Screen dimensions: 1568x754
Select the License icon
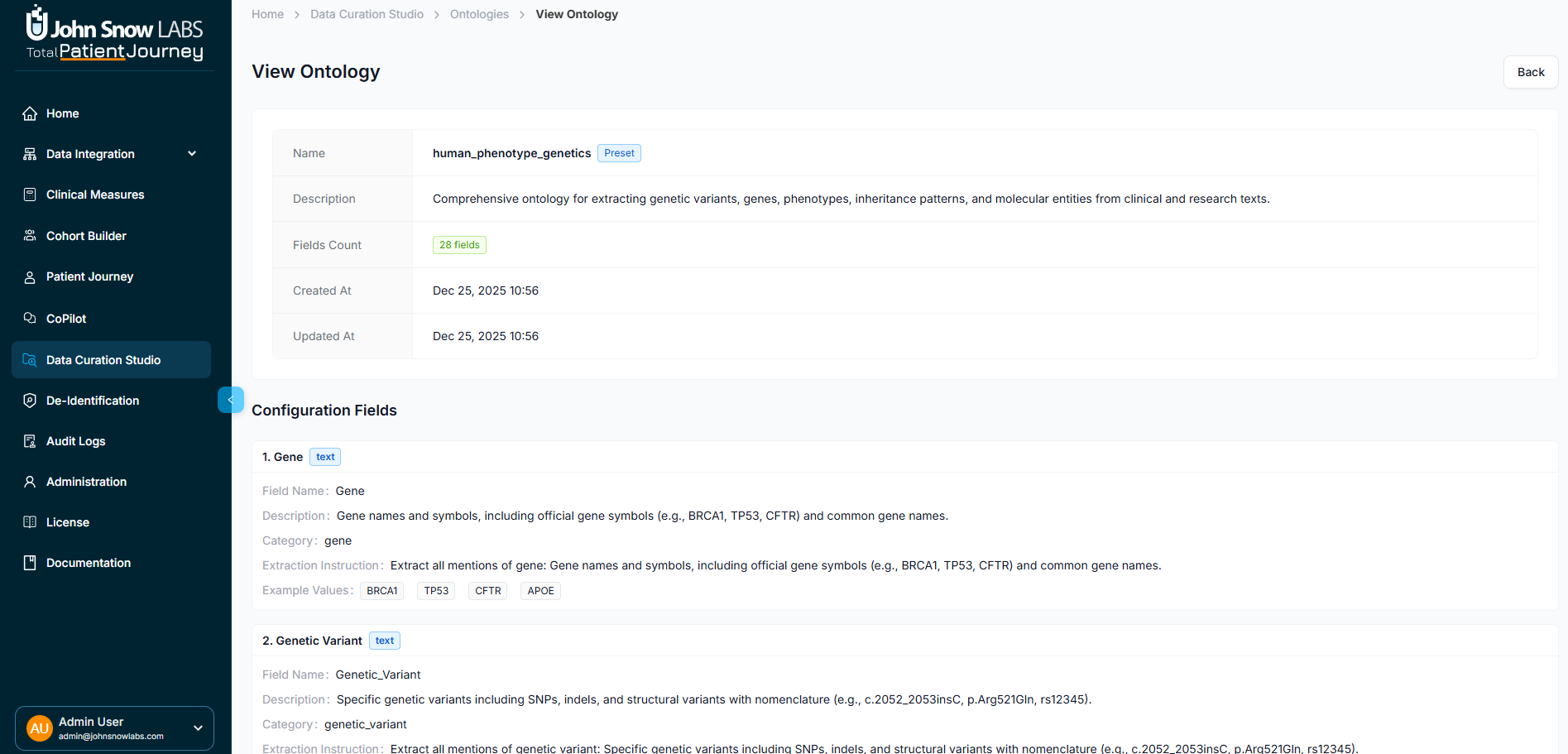point(30,522)
